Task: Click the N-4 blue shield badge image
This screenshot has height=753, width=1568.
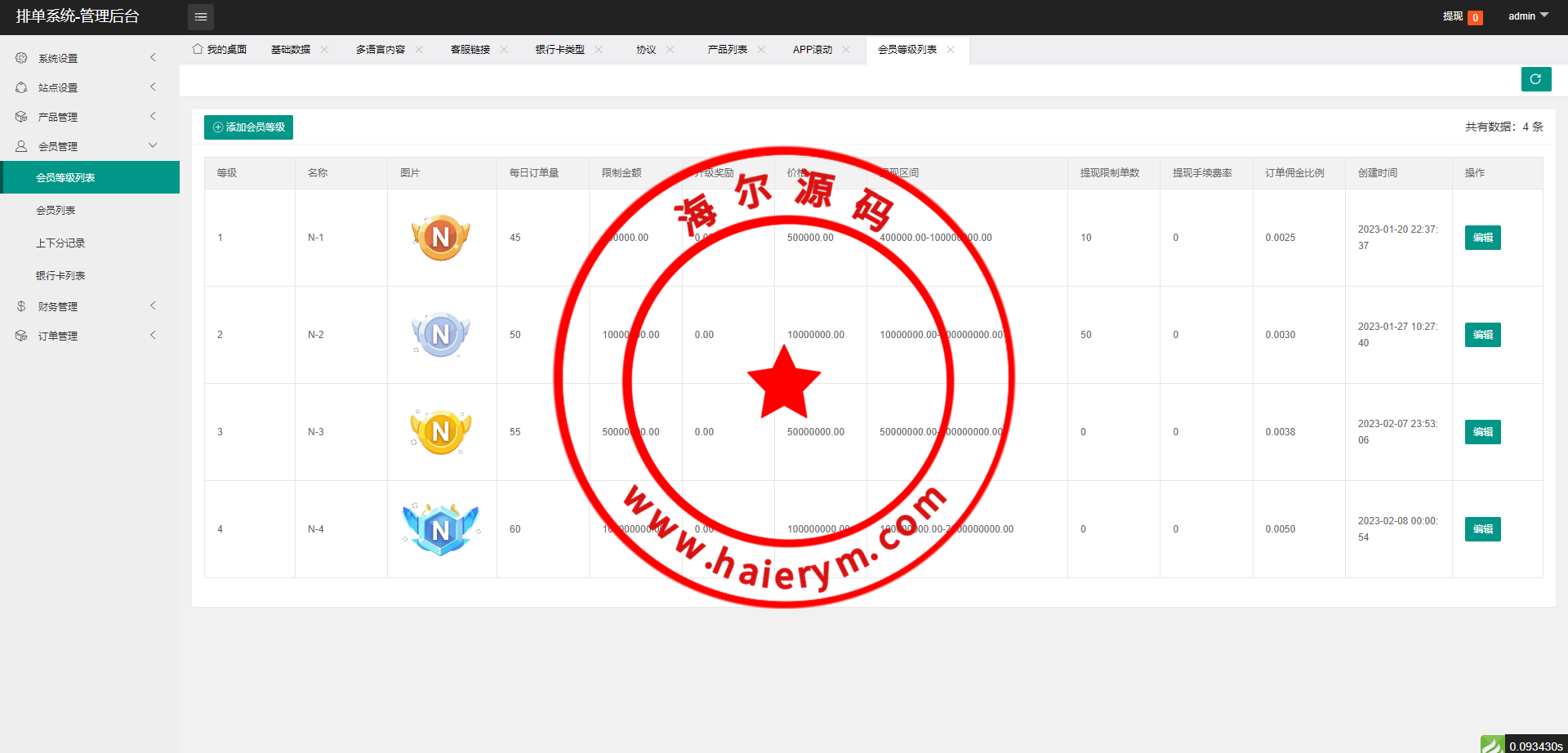Action: click(441, 529)
